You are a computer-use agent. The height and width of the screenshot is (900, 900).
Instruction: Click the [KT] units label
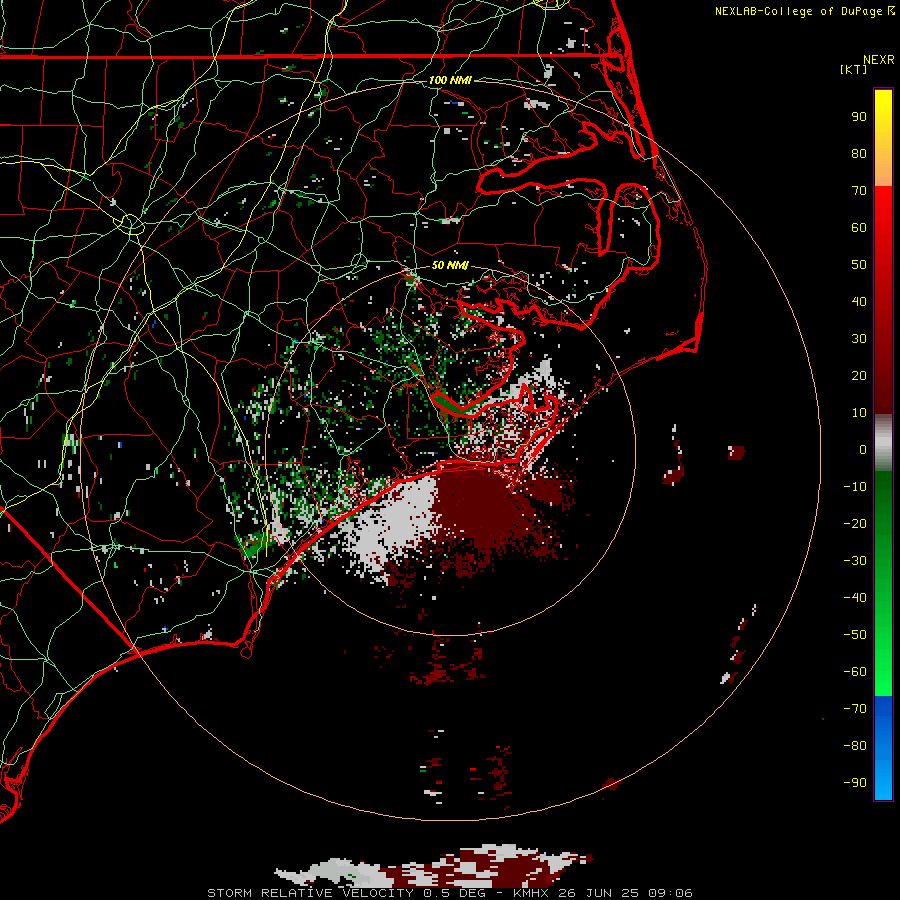point(854,69)
